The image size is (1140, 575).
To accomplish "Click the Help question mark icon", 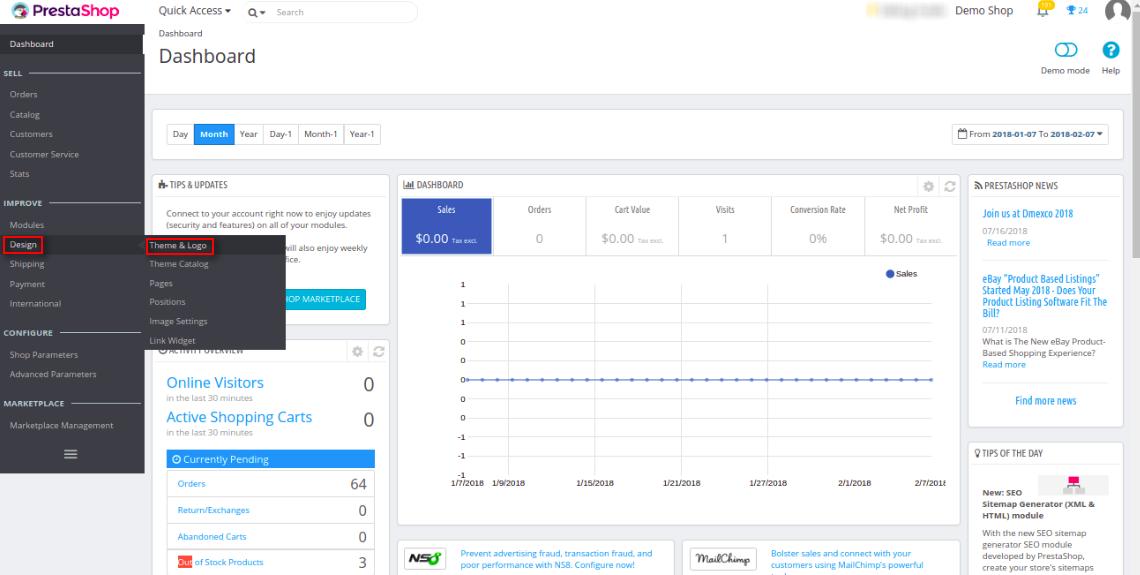I will click(1111, 52).
